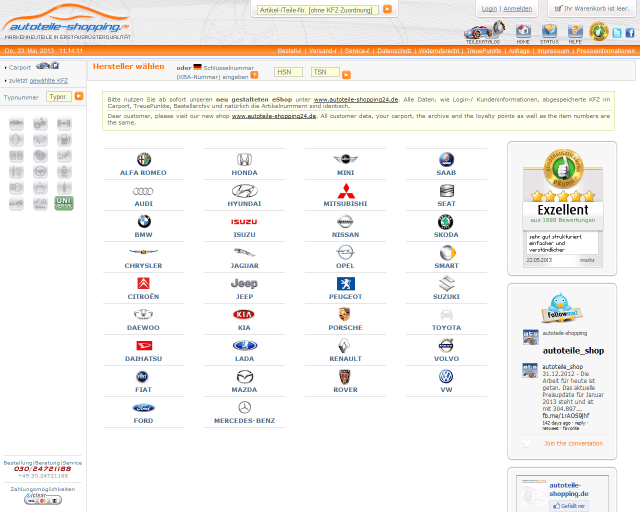Open the gears engine parts category icon

(40, 123)
